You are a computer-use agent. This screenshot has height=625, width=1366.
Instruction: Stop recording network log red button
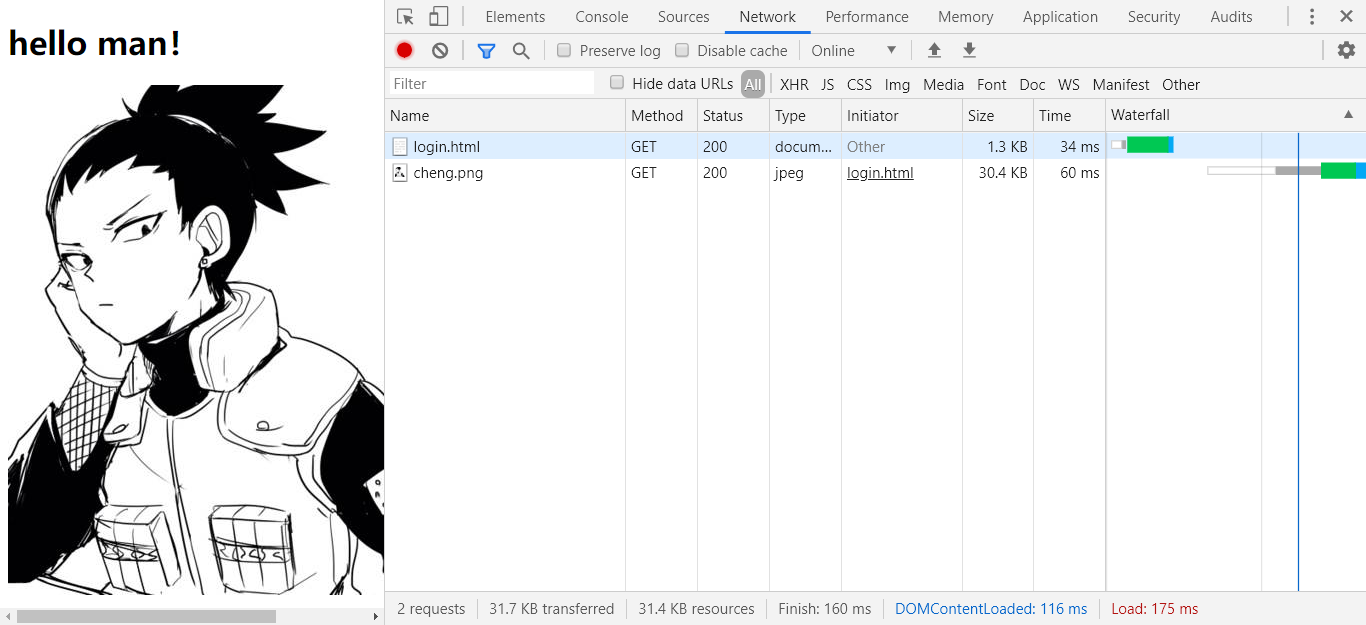(404, 51)
